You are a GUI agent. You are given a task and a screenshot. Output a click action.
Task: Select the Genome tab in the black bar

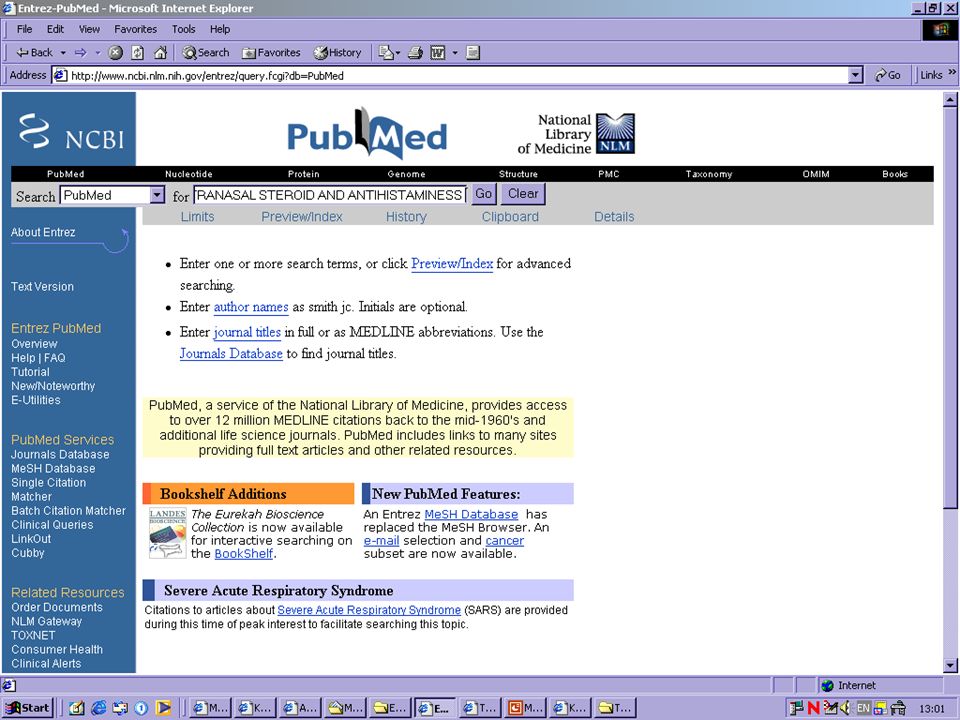406,174
